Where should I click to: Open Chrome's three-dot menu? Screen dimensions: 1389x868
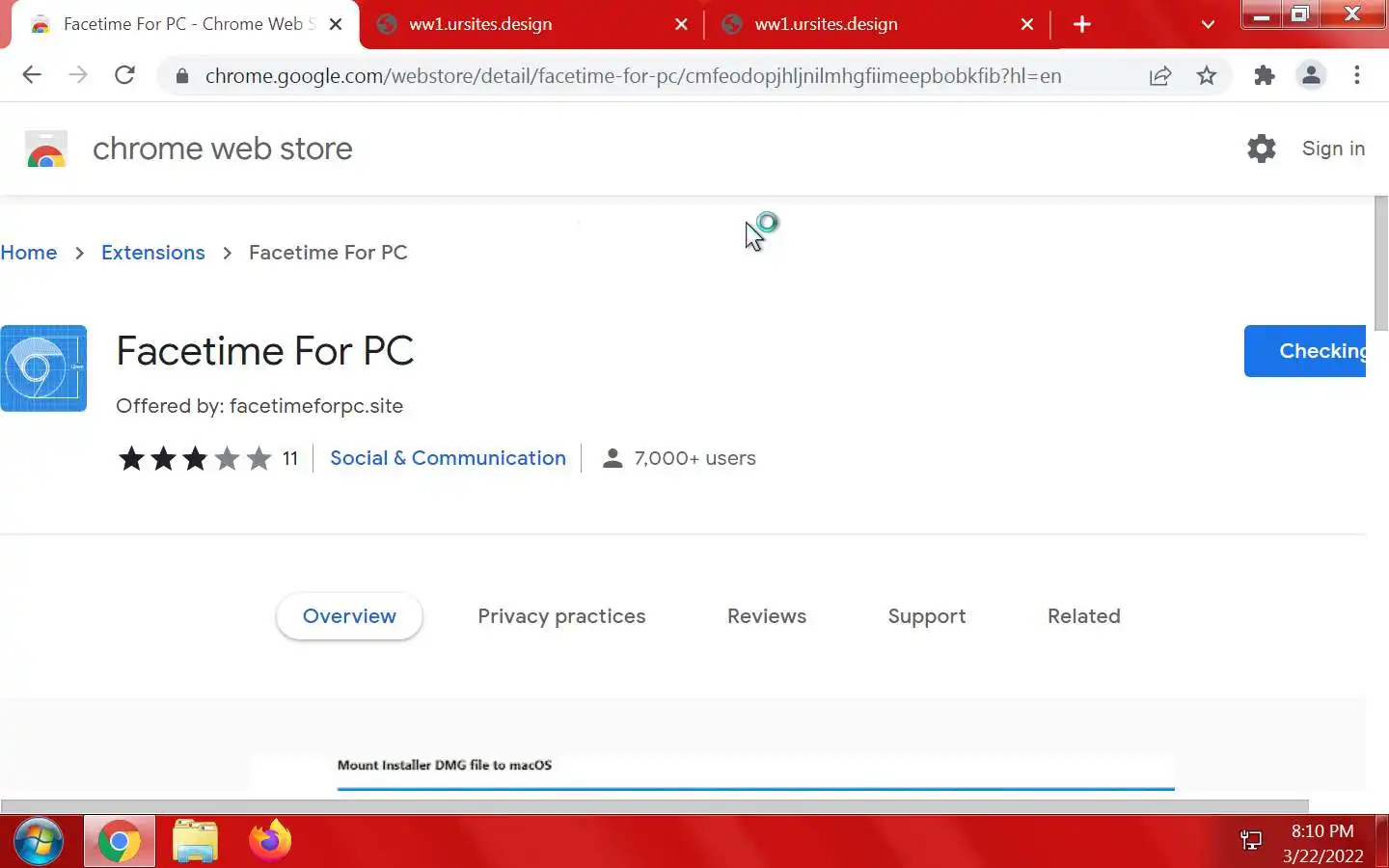pos(1357,75)
